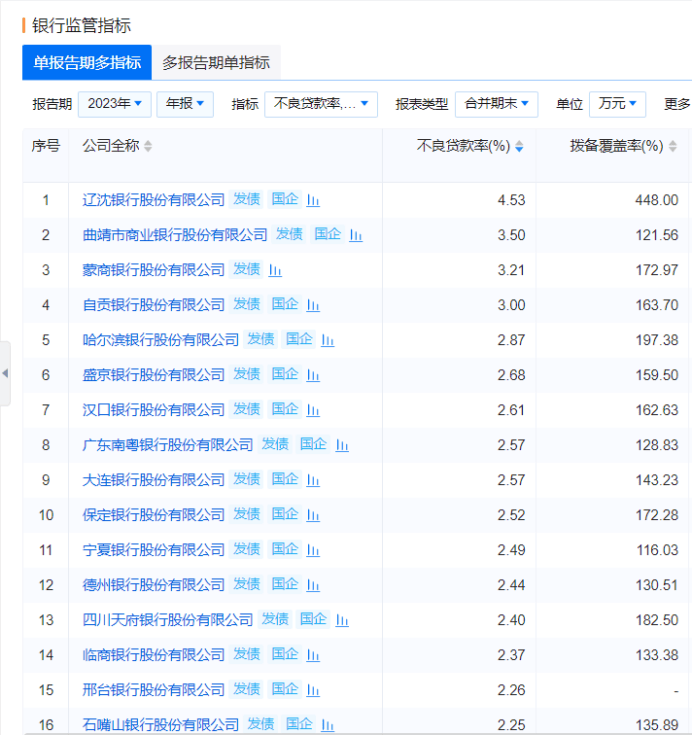Open chart icon for 德州银行股份有限公司

313,585
